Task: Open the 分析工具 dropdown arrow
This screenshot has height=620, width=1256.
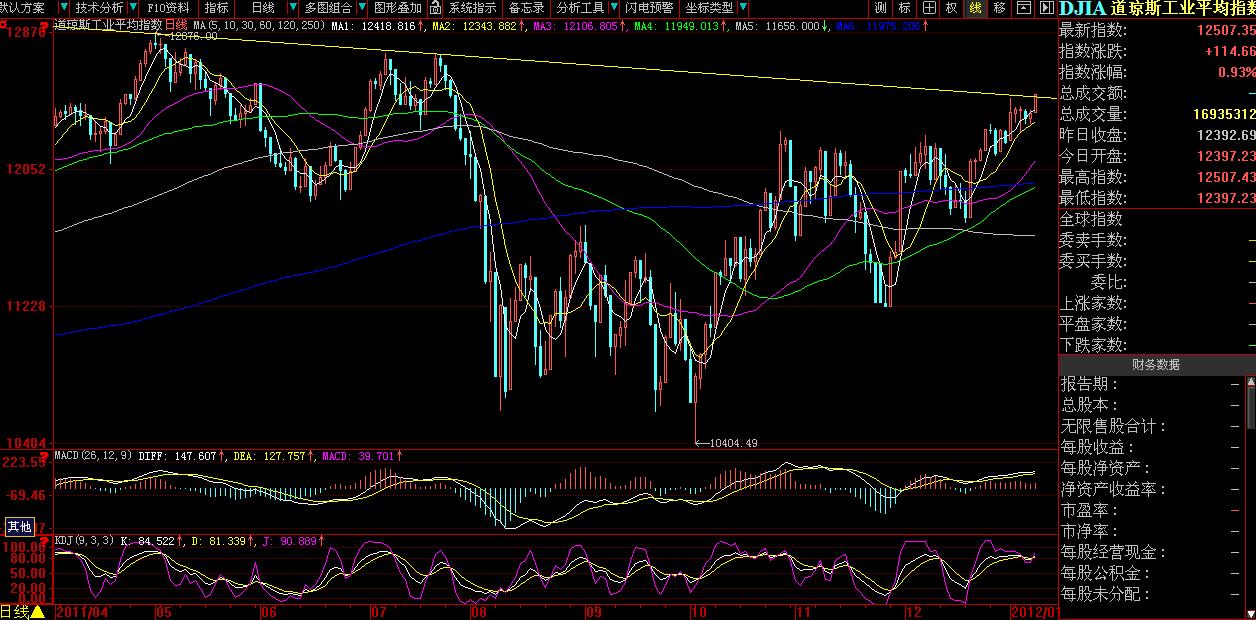Action: coord(613,8)
